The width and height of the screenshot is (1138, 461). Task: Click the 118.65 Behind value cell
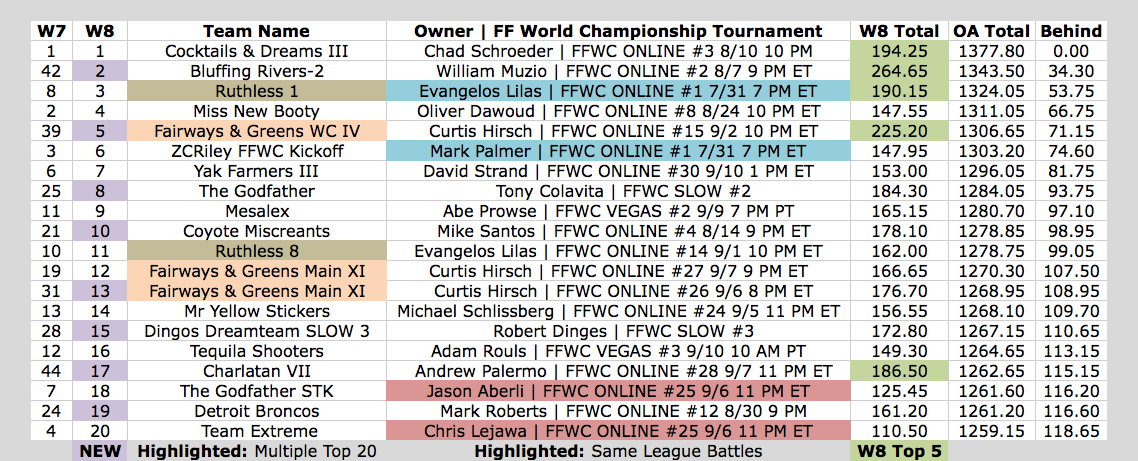(x=1071, y=431)
